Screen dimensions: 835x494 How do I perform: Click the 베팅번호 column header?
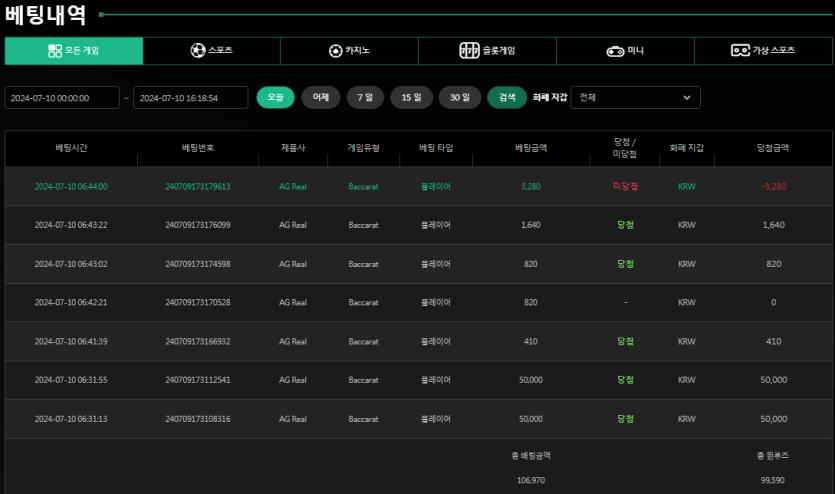click(198, 148)
